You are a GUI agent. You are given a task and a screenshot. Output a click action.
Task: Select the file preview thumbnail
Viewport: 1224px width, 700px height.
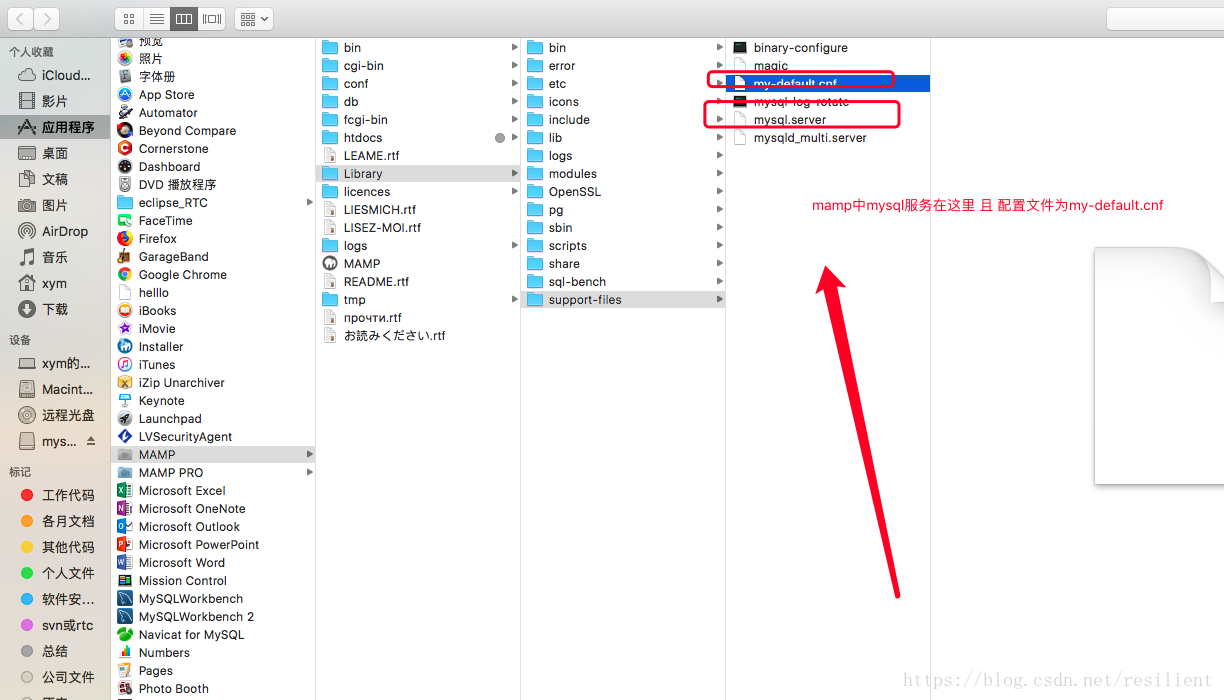click(x=1159, y=366)
